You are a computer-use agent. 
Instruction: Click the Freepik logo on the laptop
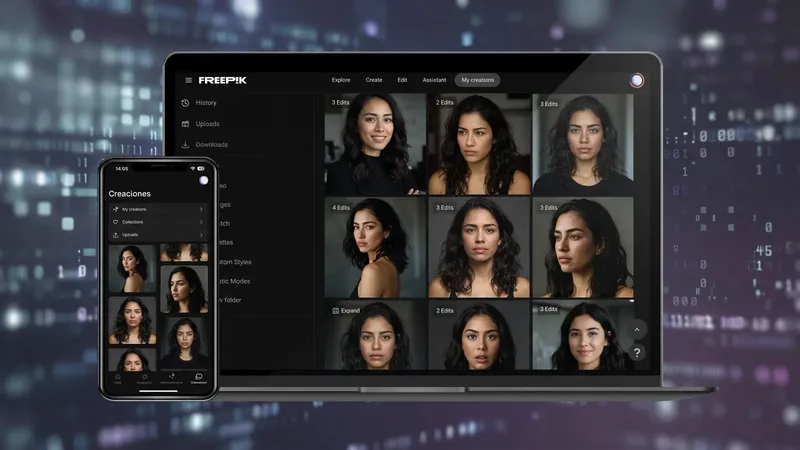coord(222,80)
